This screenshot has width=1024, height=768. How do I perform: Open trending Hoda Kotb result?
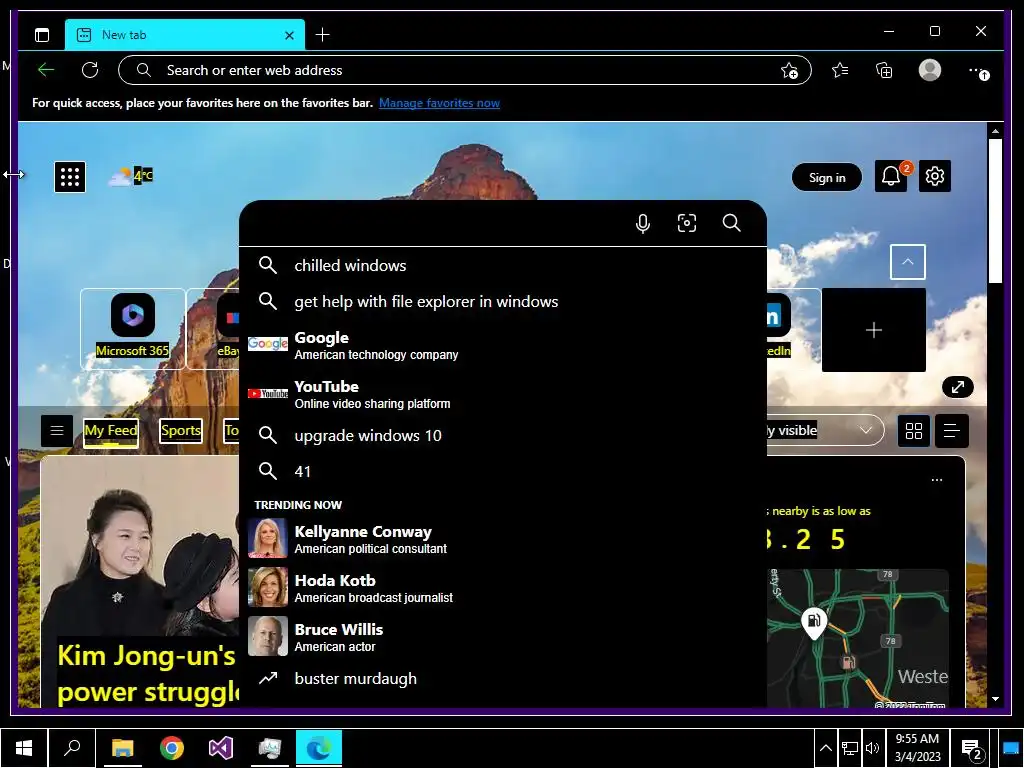point(503,588)
